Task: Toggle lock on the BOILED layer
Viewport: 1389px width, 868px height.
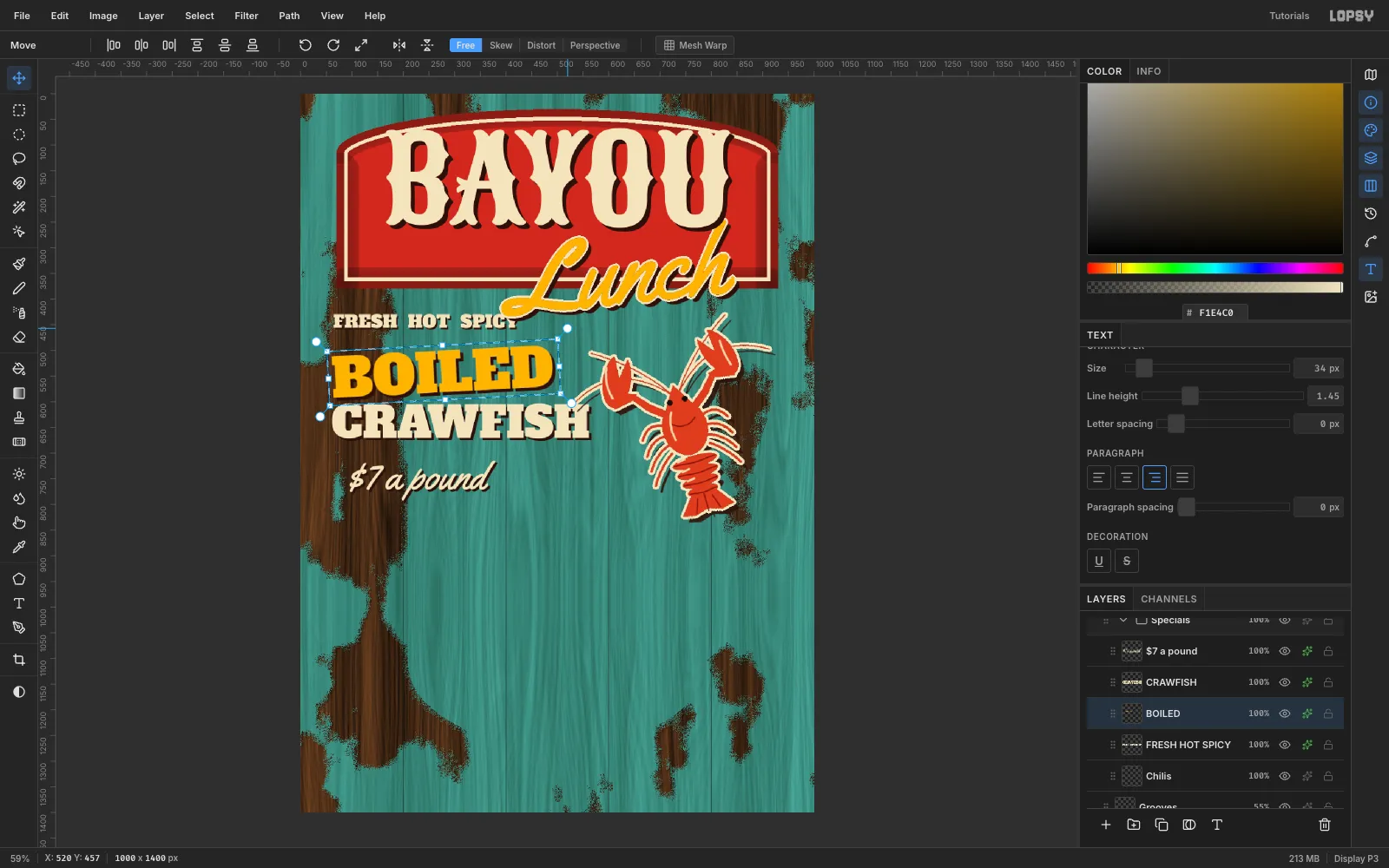Action: (1328, 713)
